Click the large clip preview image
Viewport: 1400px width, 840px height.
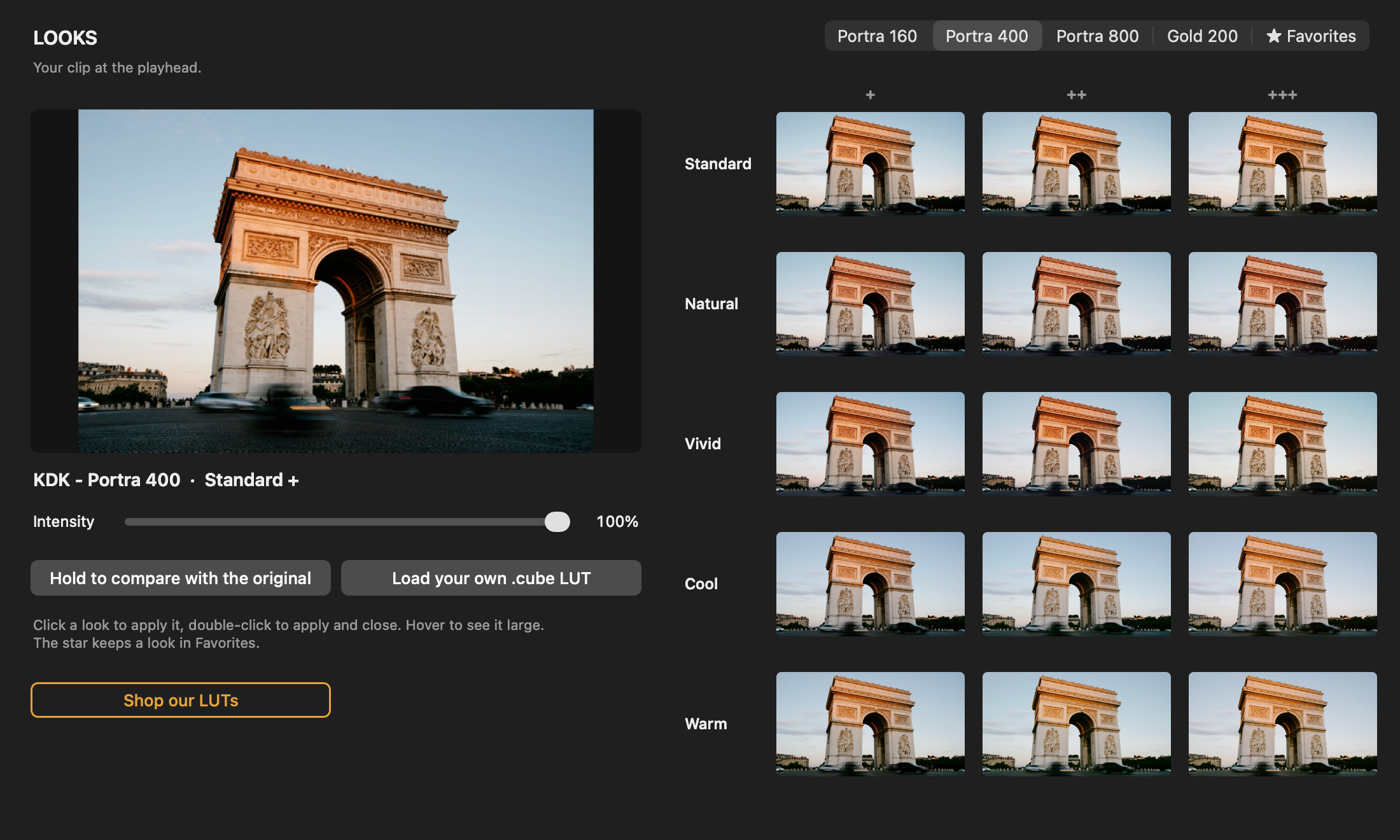[x=336, y=281]
